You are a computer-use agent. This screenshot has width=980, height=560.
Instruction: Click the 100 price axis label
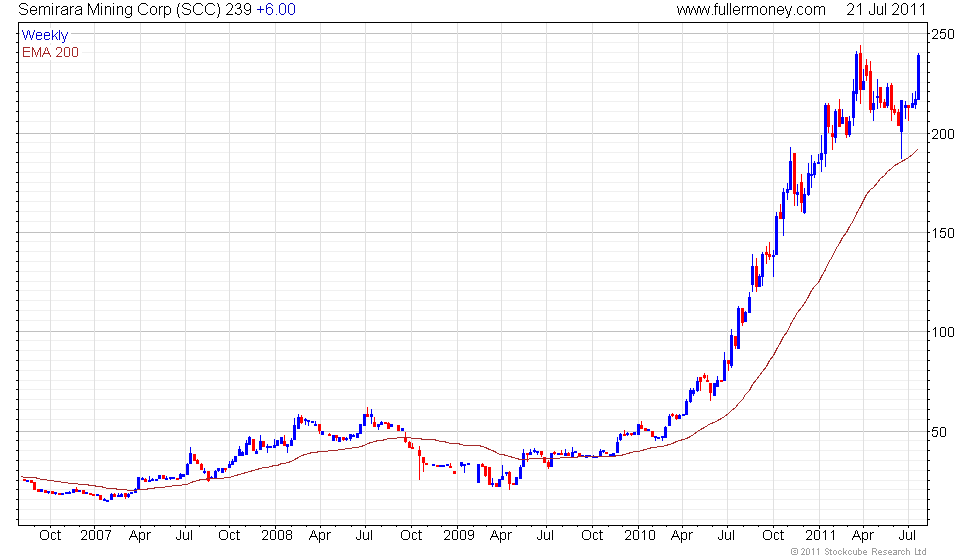click(x=943, y=332)
